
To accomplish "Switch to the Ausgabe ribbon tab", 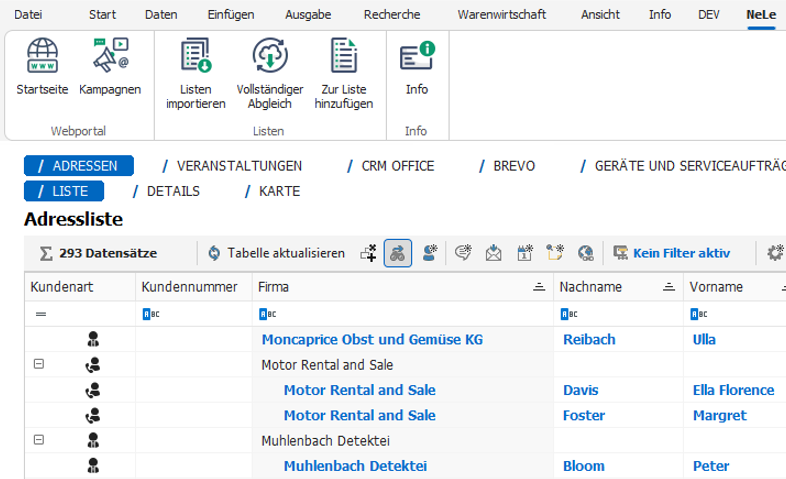I will pyautogui.click(x=308, y=15).
